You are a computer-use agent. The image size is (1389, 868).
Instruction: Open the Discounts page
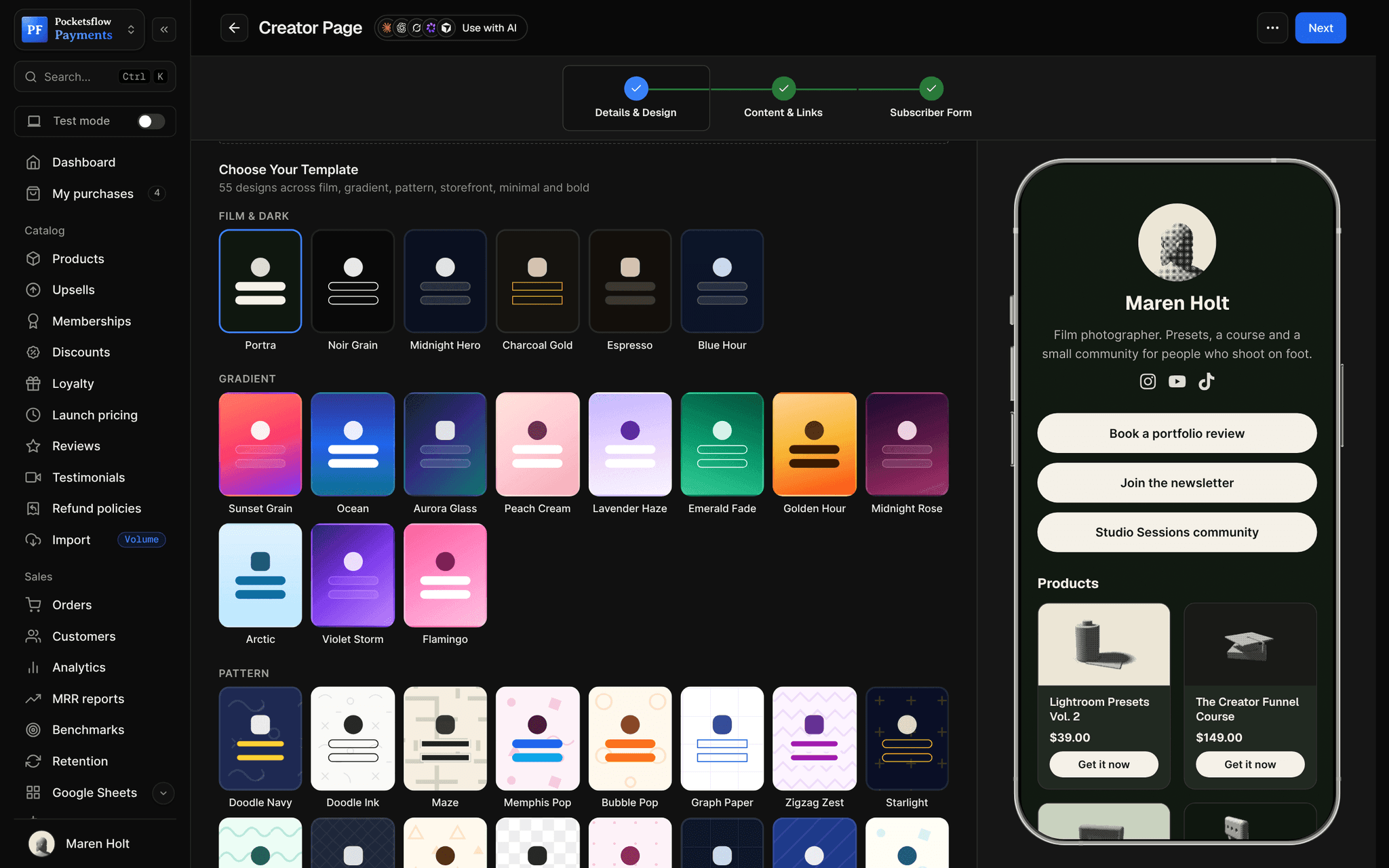95,352
